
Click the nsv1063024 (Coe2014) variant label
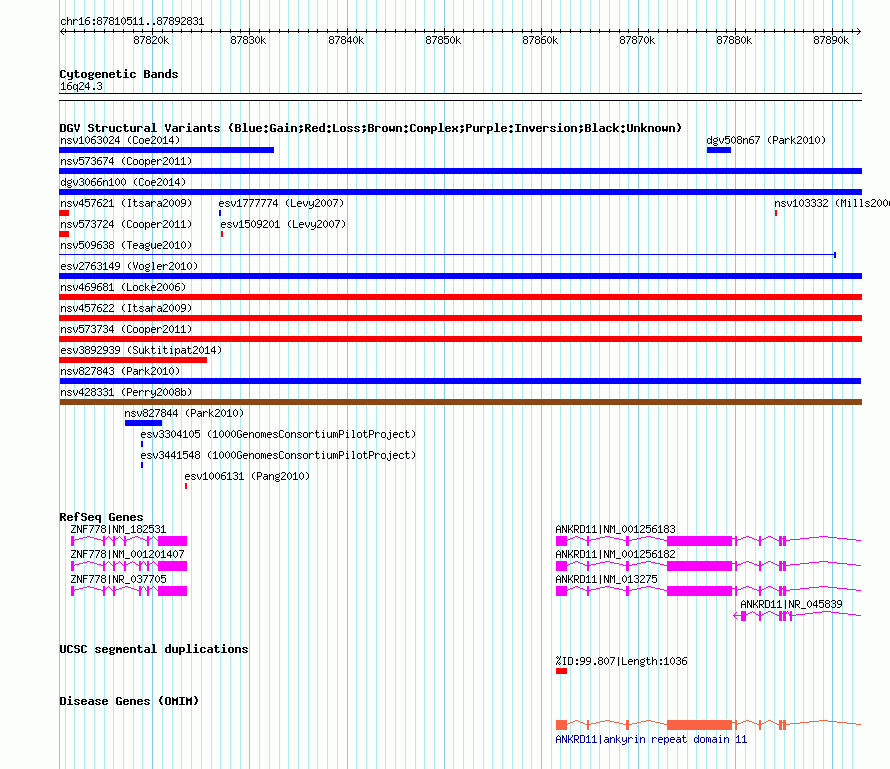120,140
